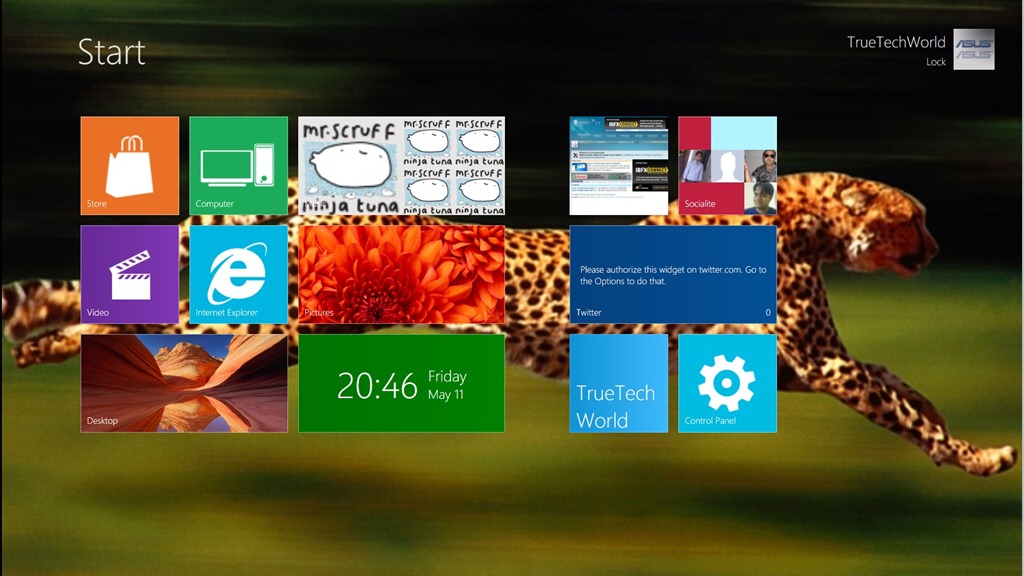Open the TrueTech World tile
Screen dimensions: 1024x576
point(618,383)
